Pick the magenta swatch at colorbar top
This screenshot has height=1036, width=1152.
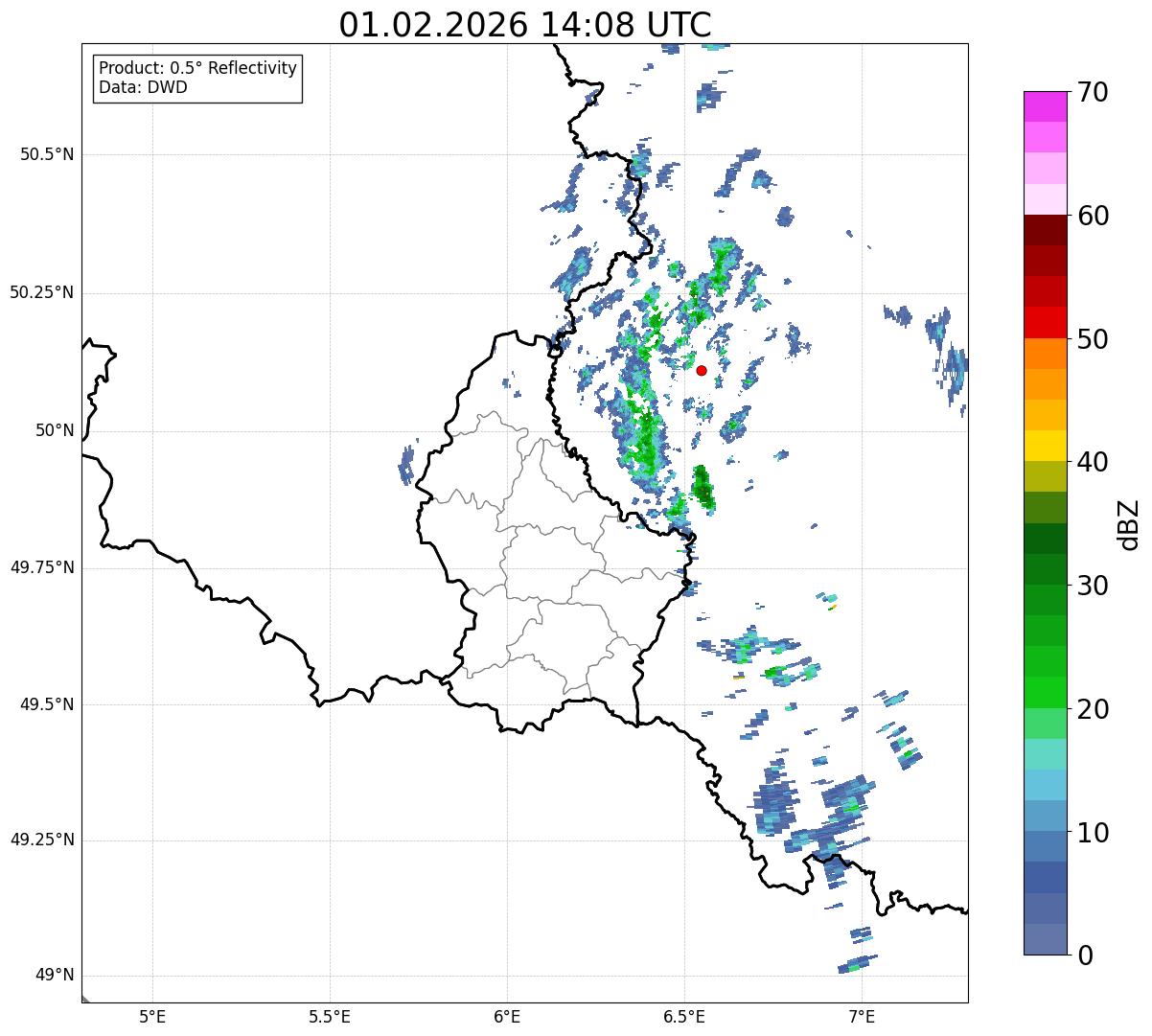coord(1046,106)
